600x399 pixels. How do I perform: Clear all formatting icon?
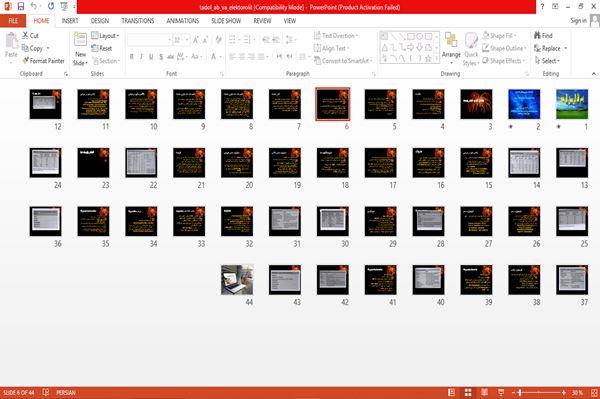(x=218, y=39)
